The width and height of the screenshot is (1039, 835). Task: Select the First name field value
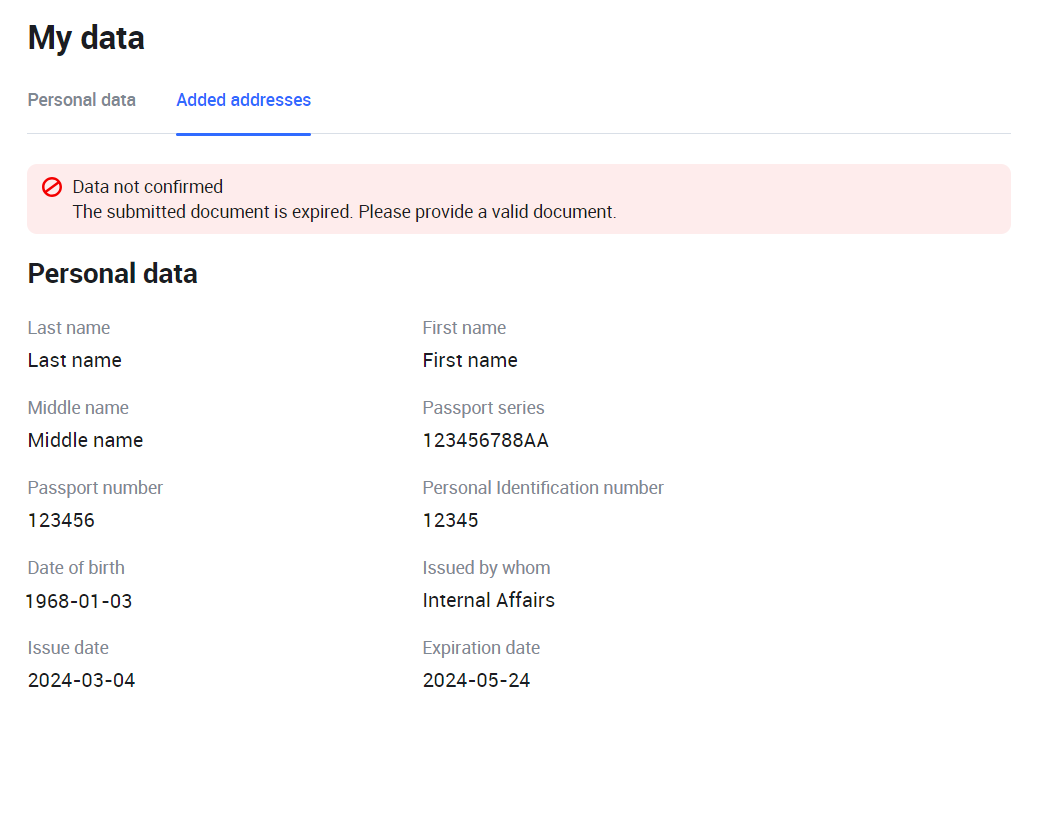tap(470, 360)
